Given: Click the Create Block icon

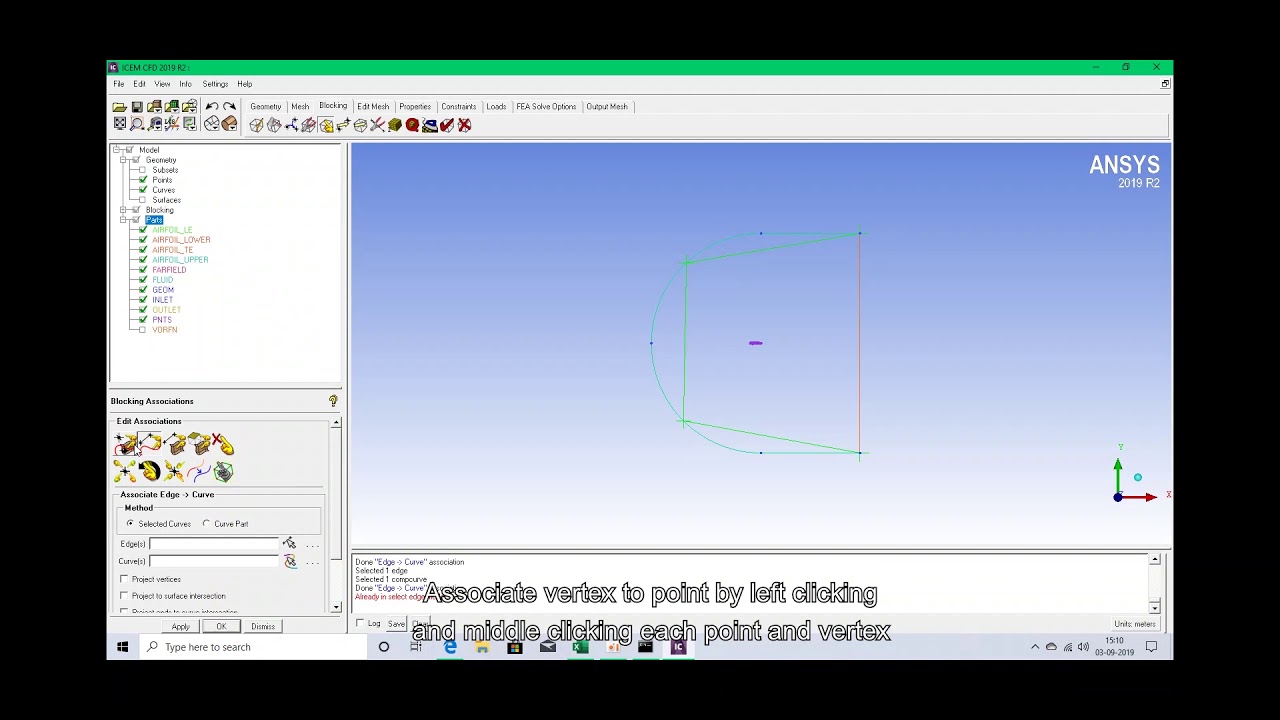Looking at the screenshot, I should point(257,125).
